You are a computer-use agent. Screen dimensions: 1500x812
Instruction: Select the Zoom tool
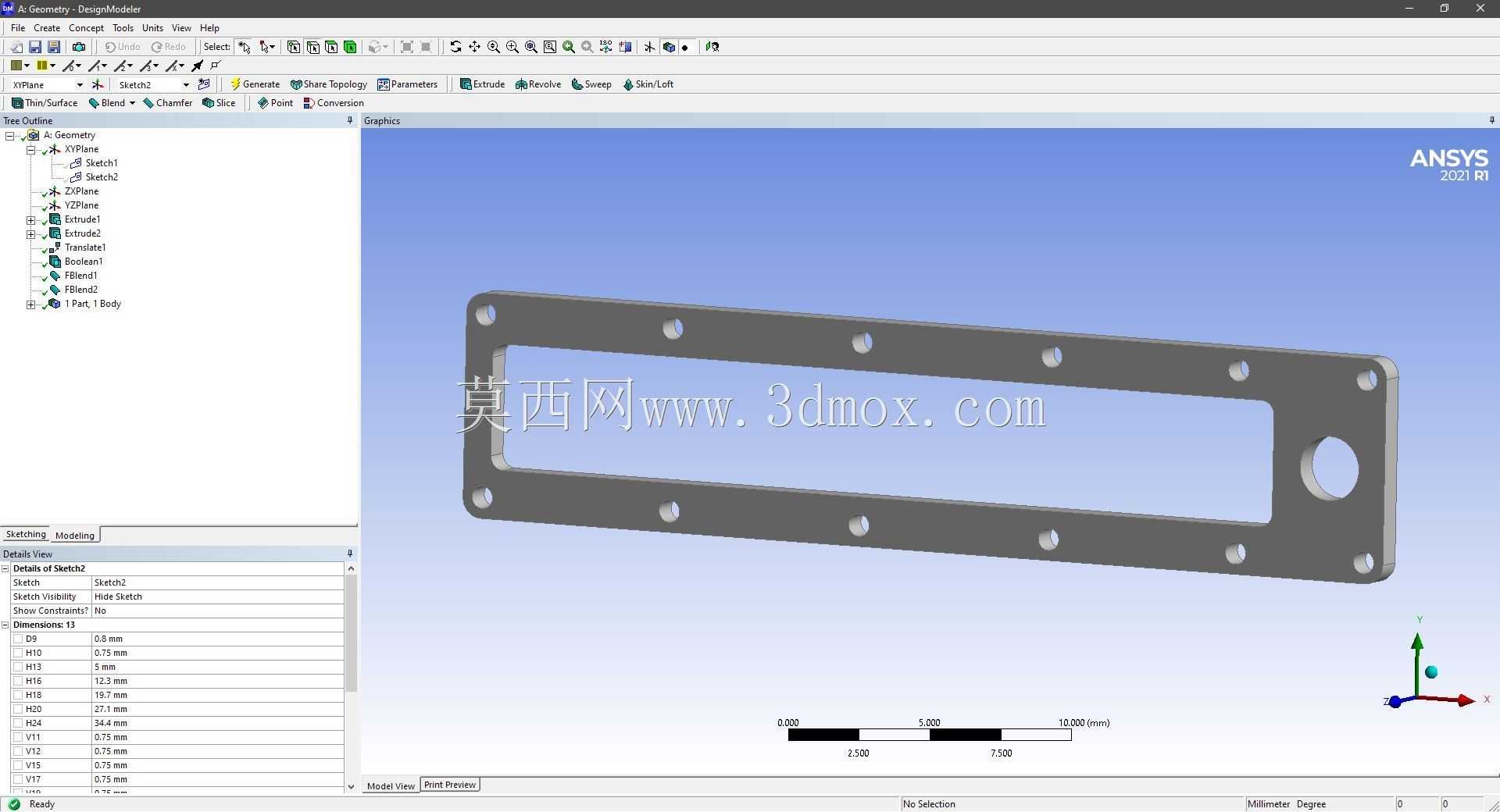click(494, 47)
